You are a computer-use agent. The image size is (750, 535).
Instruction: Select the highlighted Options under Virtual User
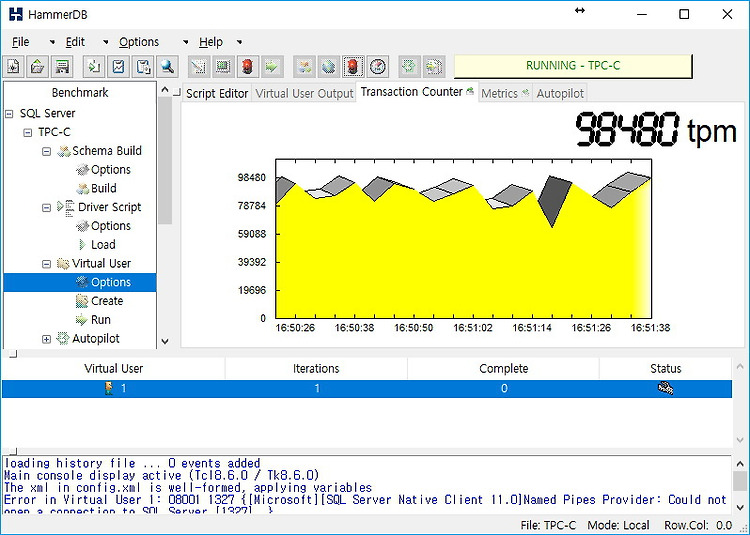(80, 282)
